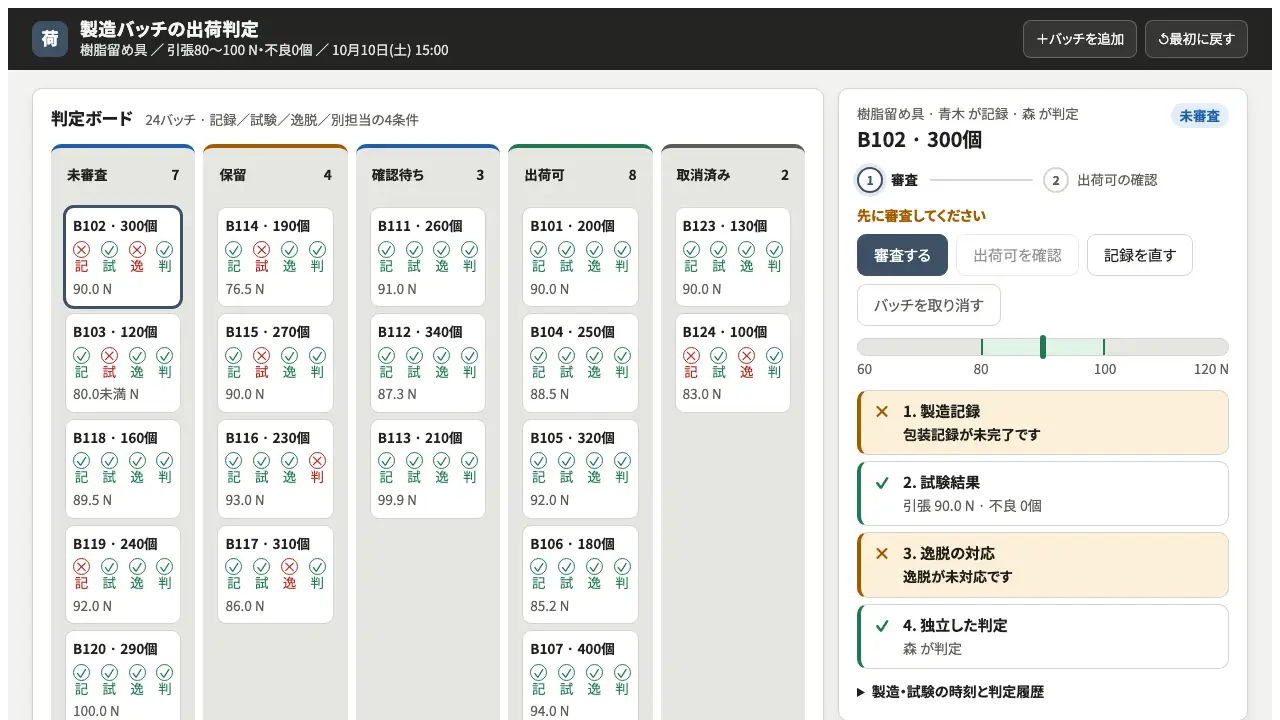Click the green 試 check icon on B123 card
The width and height of the screenshot is (1280, 720).
(x=719, y=249)
